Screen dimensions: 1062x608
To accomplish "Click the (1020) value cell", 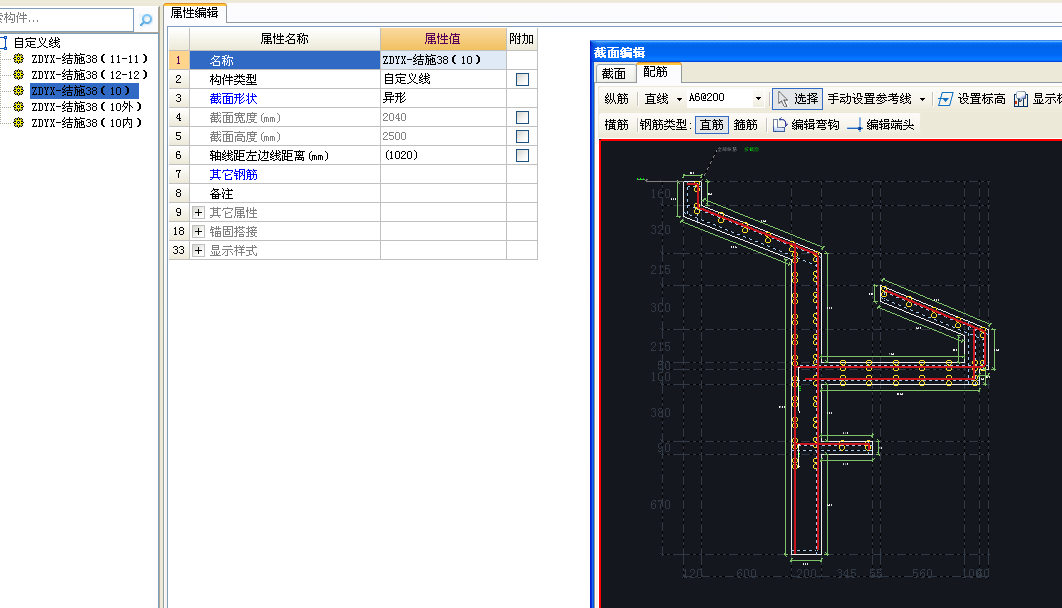I will [443, 155].
